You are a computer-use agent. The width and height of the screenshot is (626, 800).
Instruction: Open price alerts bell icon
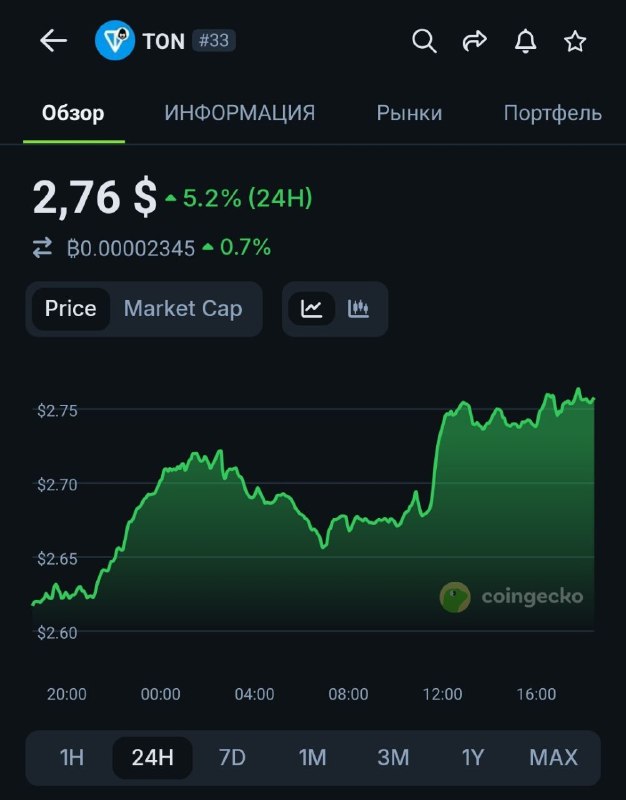coord(525,41)
